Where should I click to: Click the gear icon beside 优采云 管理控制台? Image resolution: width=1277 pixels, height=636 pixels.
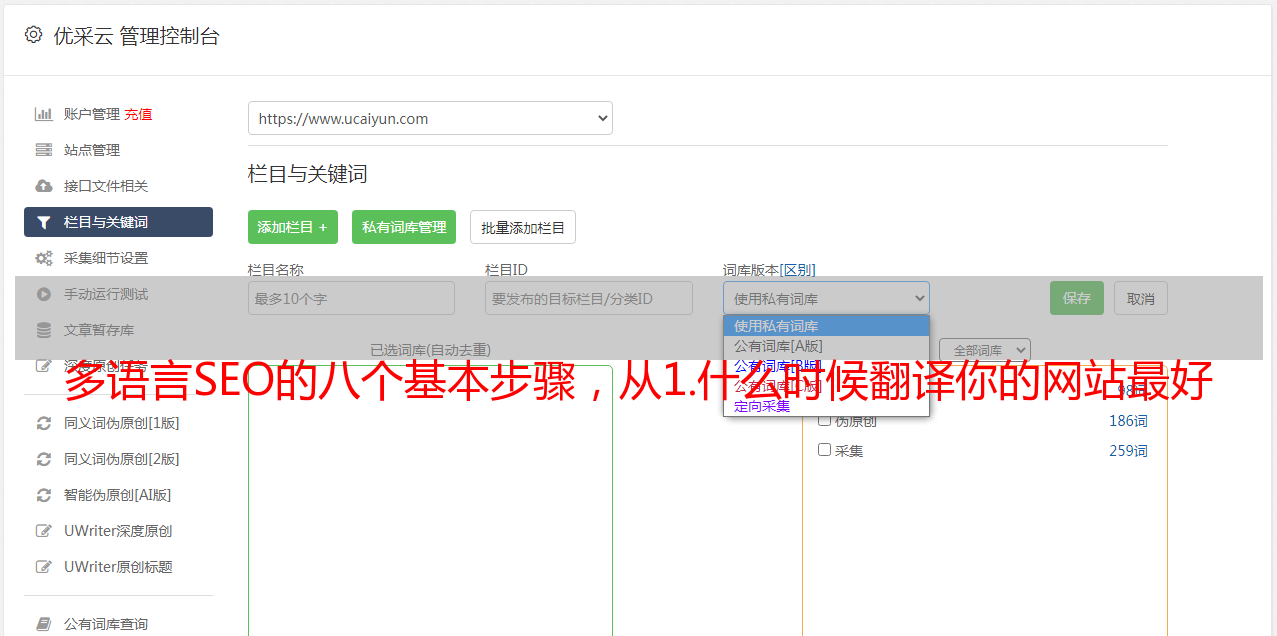(x=33, y=35)
